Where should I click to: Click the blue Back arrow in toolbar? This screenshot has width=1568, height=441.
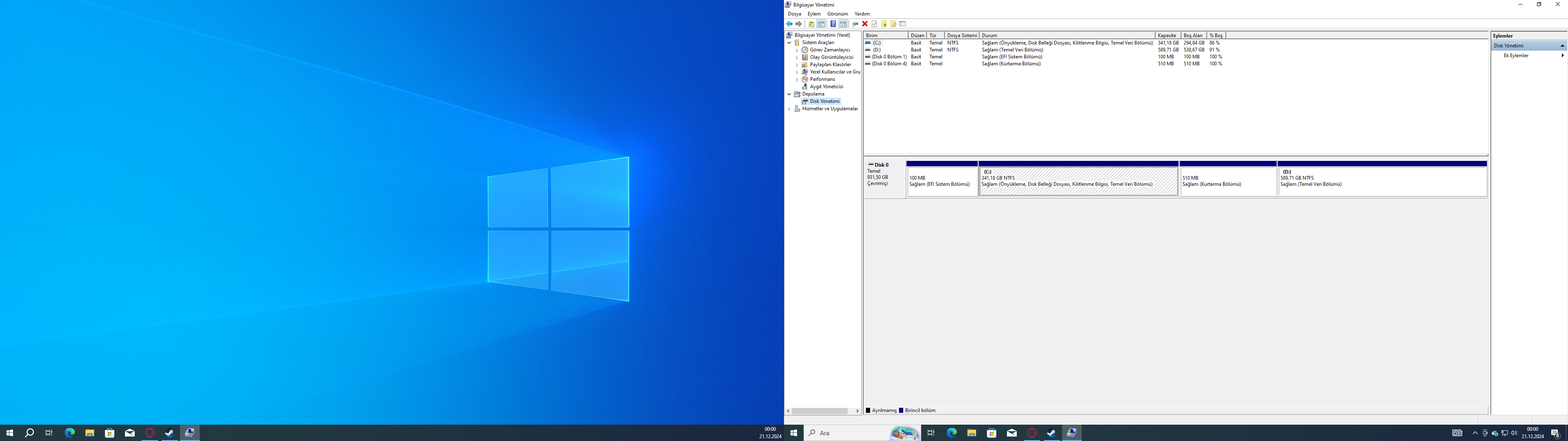(789, 24)
